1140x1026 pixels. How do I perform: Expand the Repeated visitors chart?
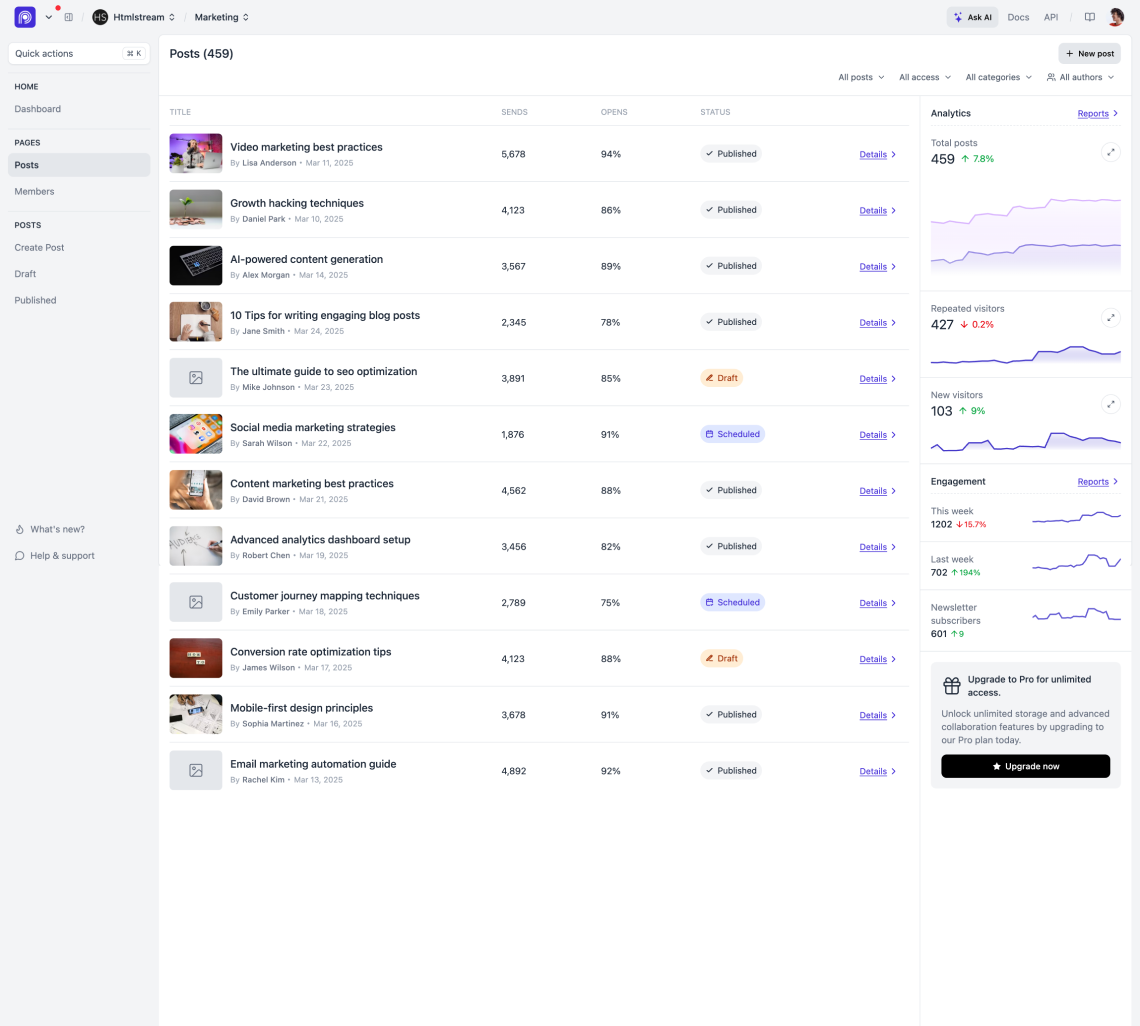point(1110,318)
